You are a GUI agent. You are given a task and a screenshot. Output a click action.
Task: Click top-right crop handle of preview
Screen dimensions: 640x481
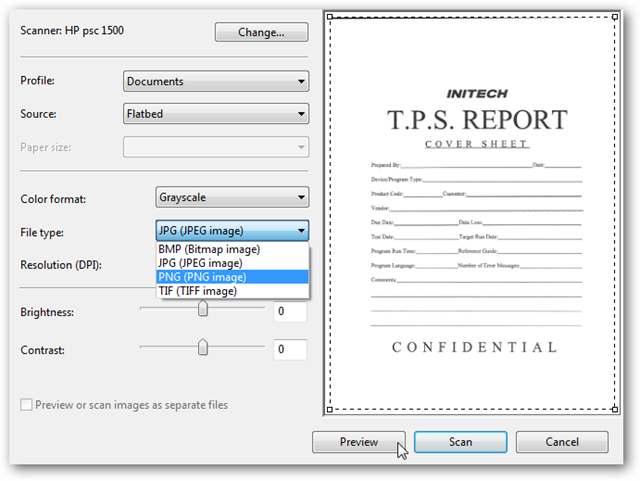(615, 17)
